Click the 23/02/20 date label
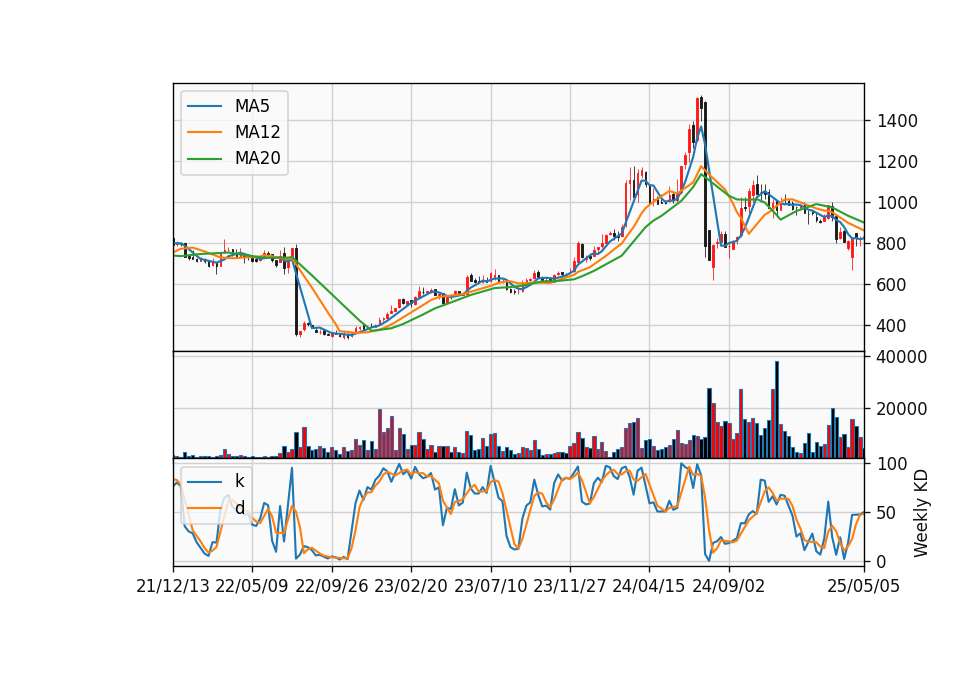 coord(411,587)
